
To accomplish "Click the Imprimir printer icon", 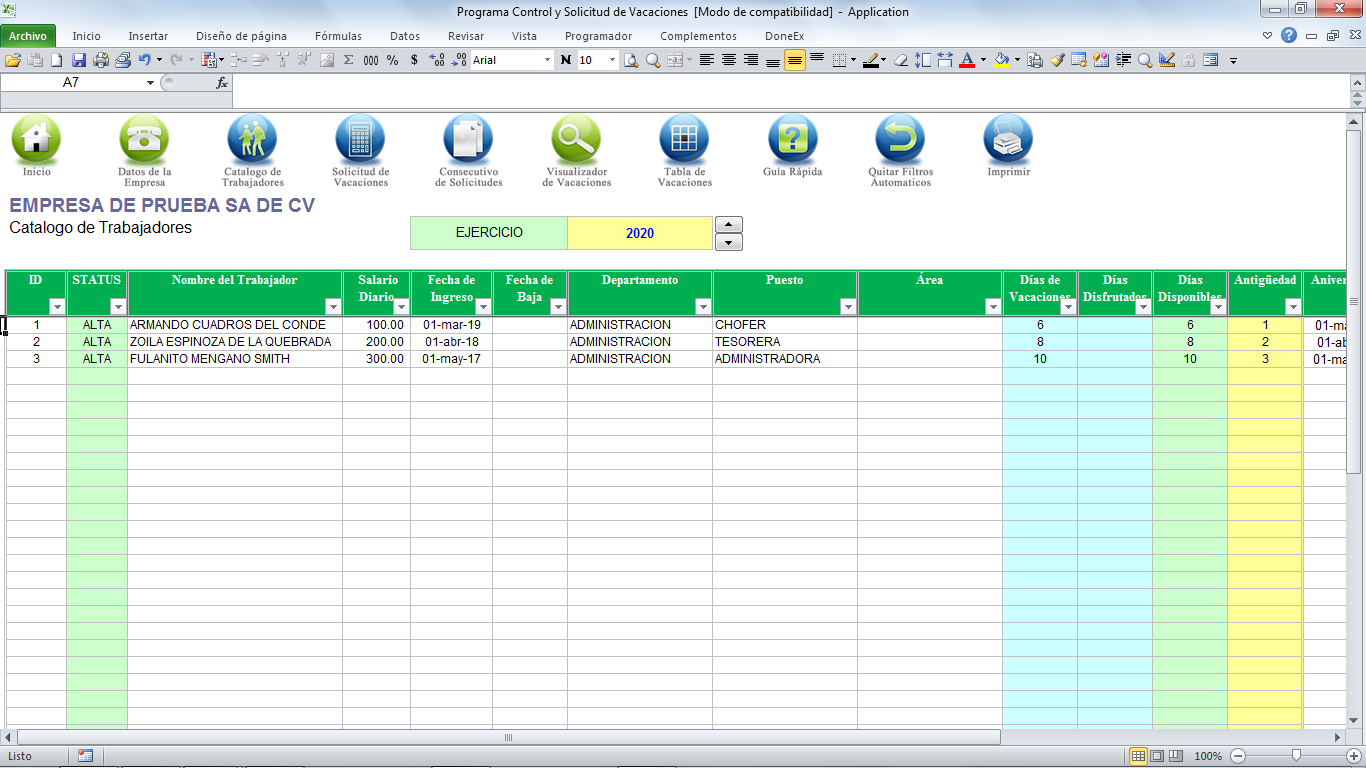I will pyautogui.click(x=1008, y=140).
